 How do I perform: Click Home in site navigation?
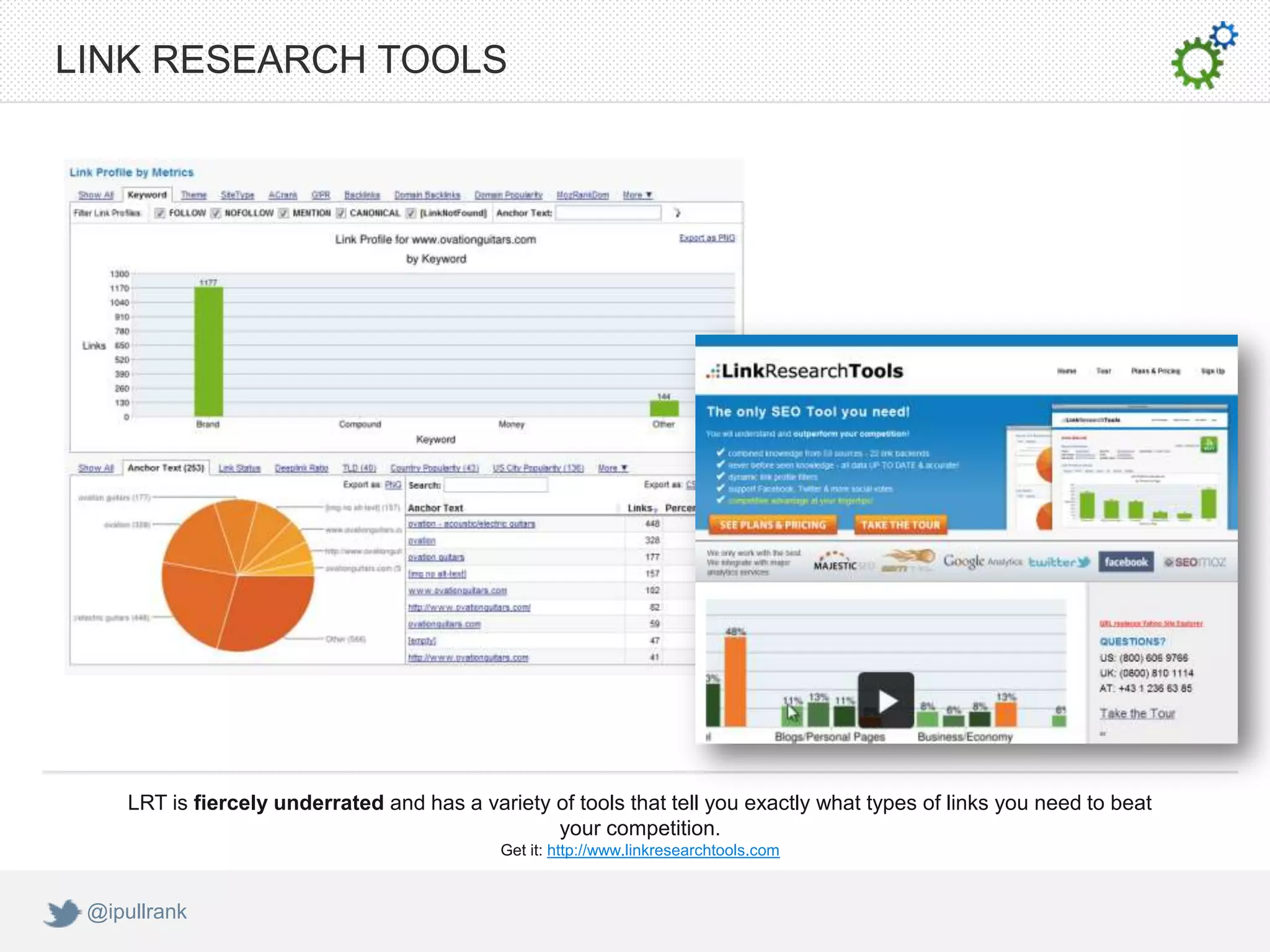point(1067,371)
